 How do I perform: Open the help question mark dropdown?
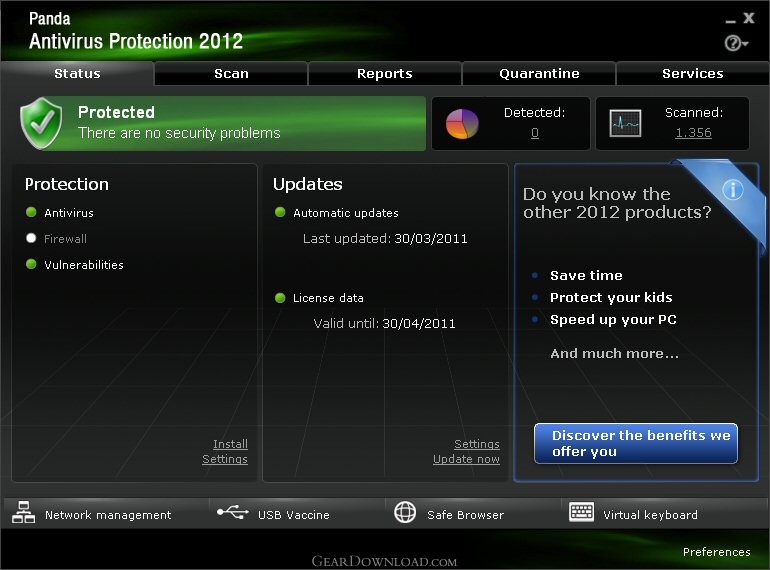point(737,43)
